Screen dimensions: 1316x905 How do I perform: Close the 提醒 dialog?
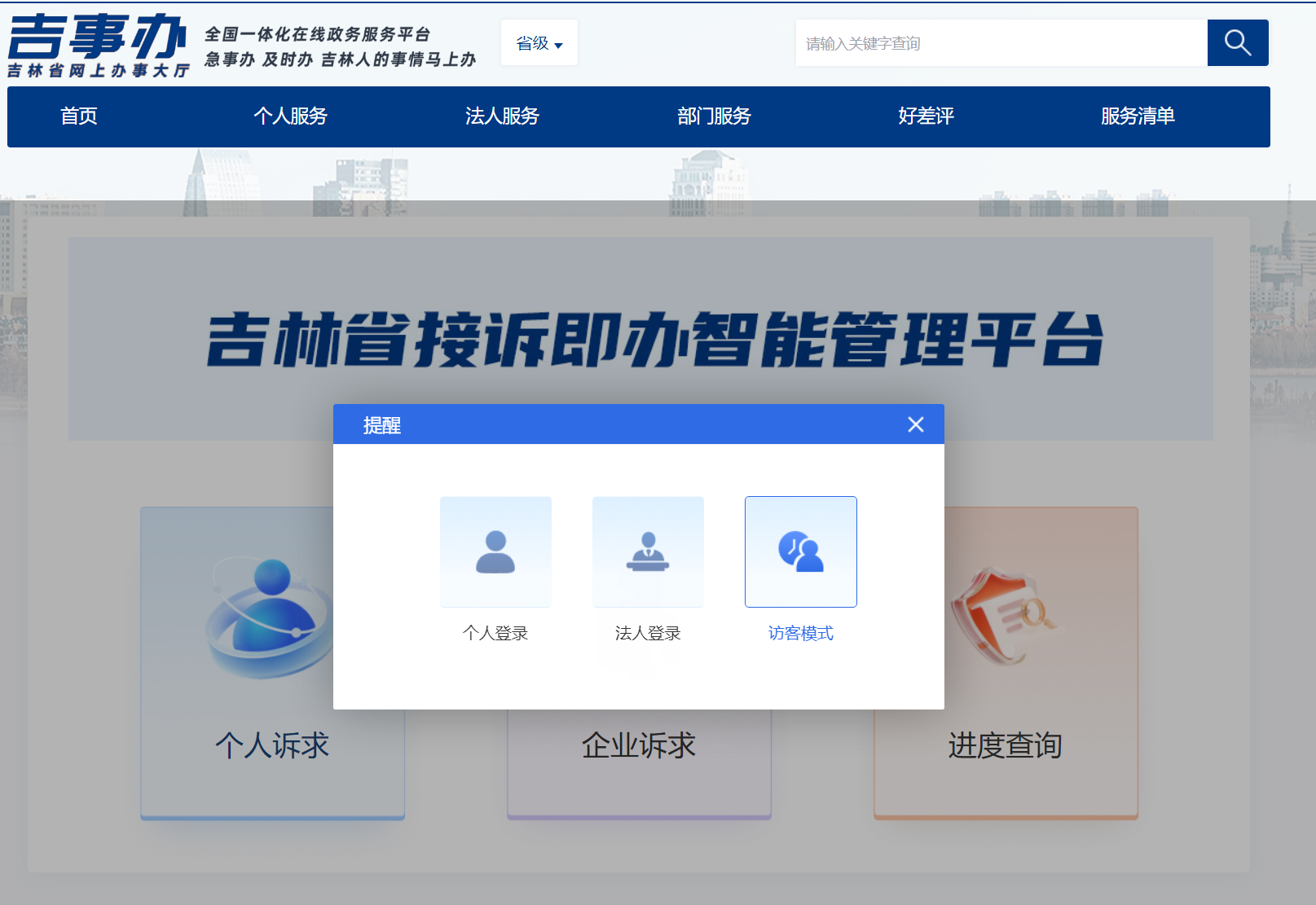point(915,424)
